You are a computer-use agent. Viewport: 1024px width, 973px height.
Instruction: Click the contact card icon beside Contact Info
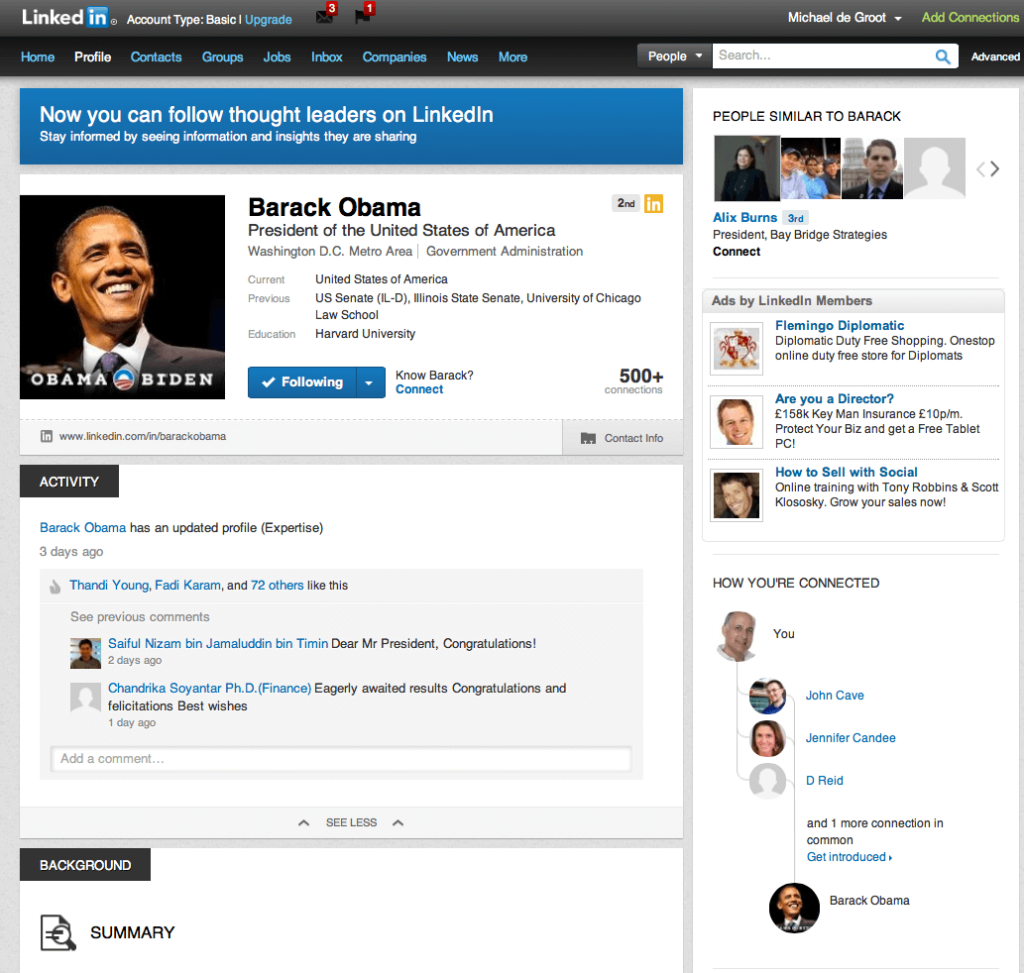[x=588, y=438]
